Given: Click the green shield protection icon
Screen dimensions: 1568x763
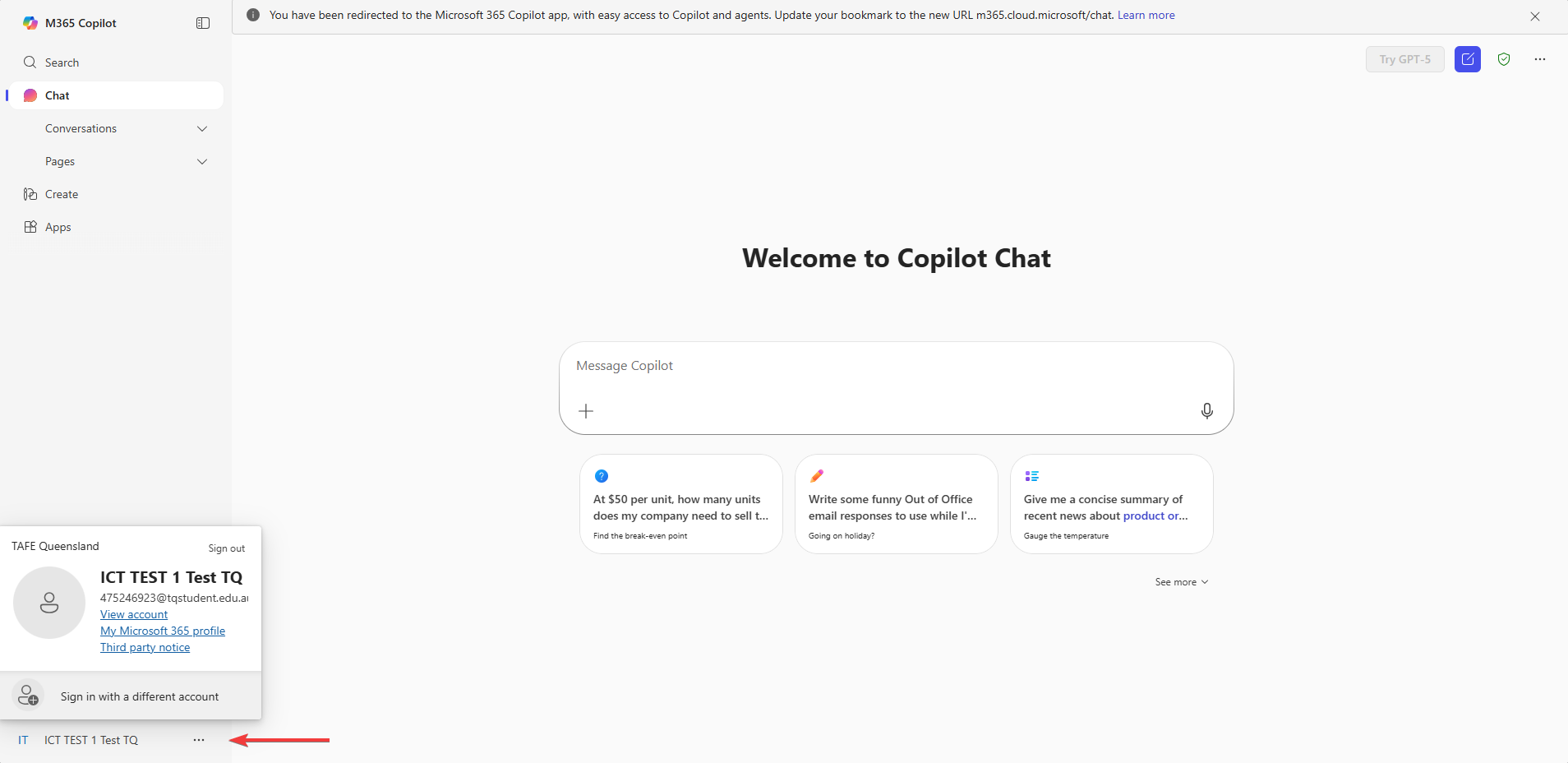Looking at the screenshot, I should pos(1504,59).
